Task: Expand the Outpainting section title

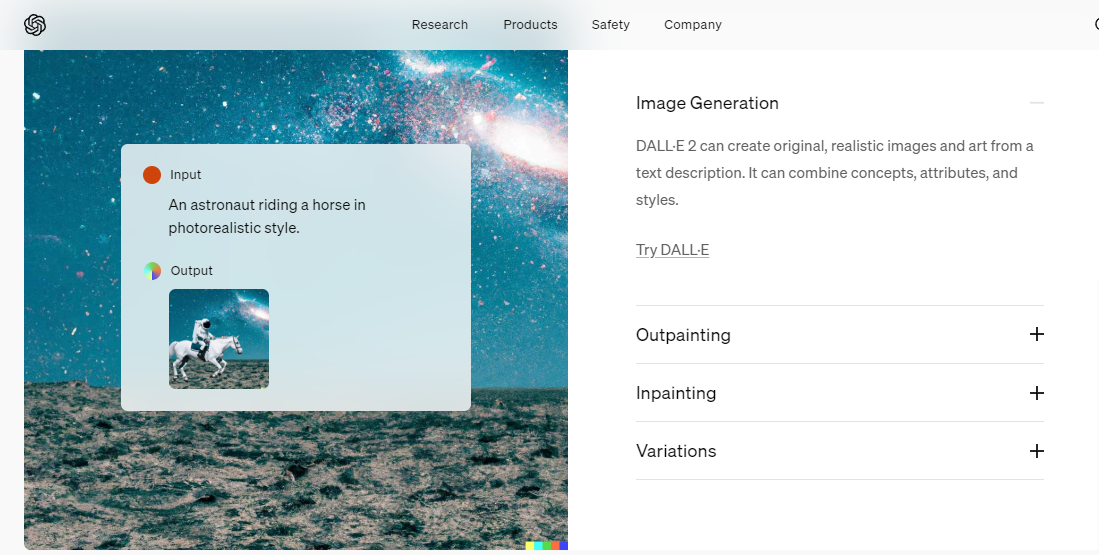Action: [683, 335]
